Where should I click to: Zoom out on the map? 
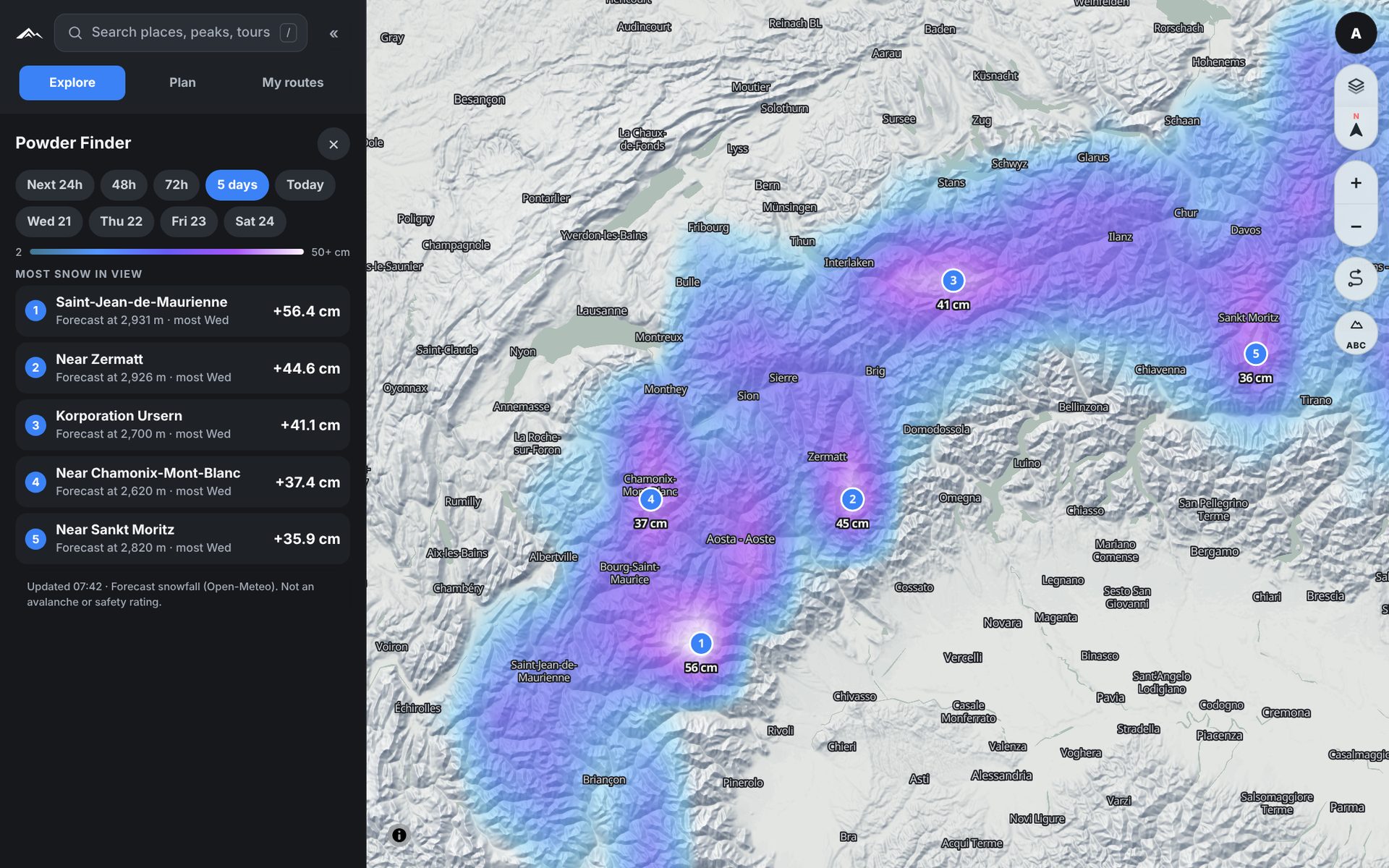point(1356,226)
